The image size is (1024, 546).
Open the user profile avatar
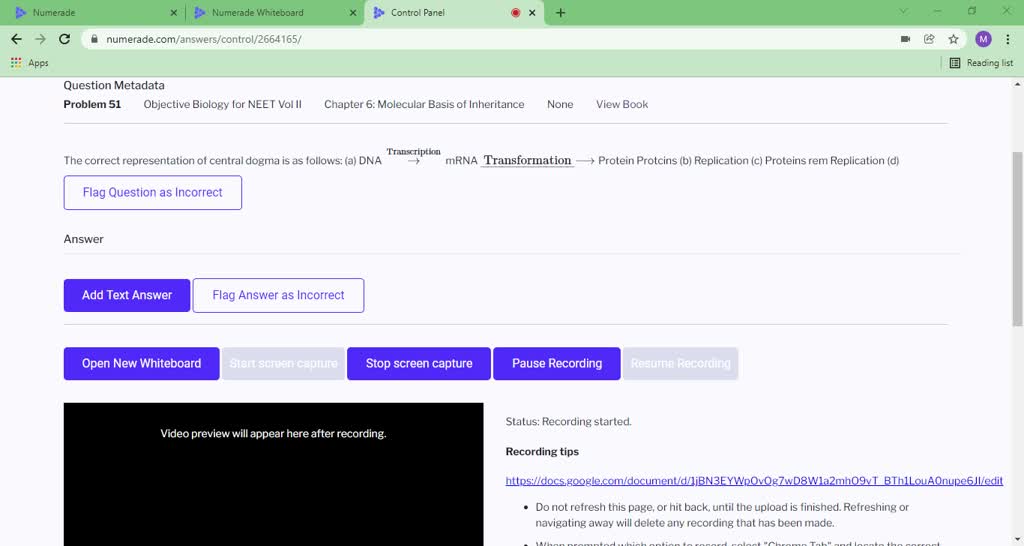point(983,39)
